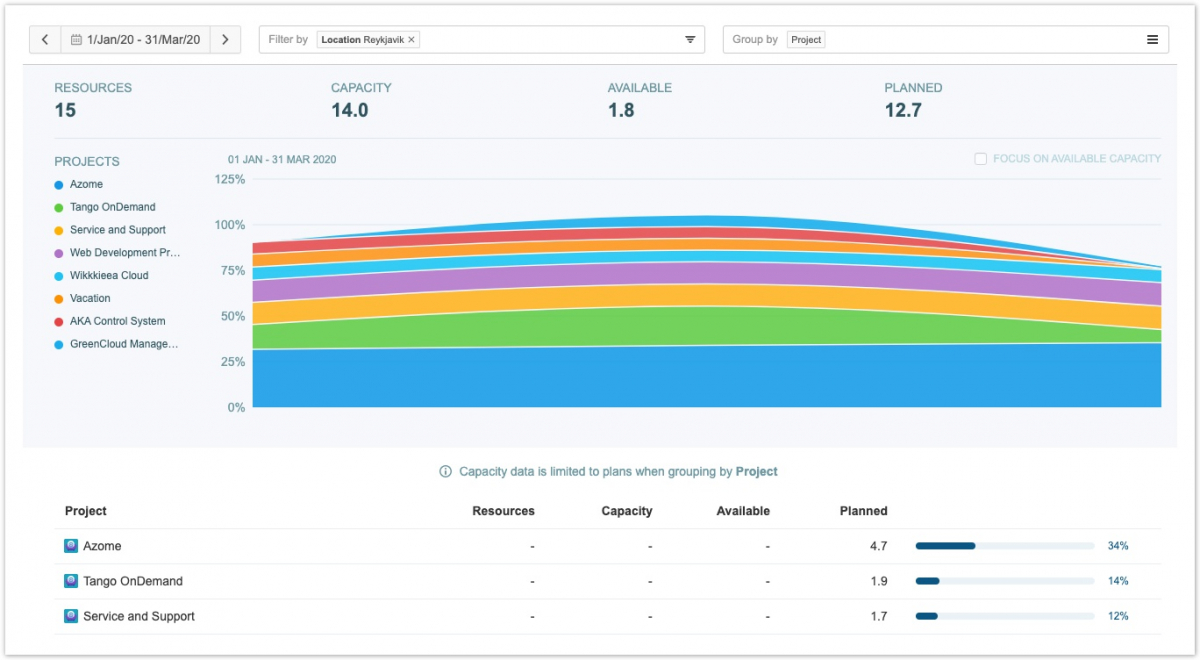Image resolution: width=1200 pixels, height=660 pixels.
Task: Advance to the next date period arrow
Action: 225,40
